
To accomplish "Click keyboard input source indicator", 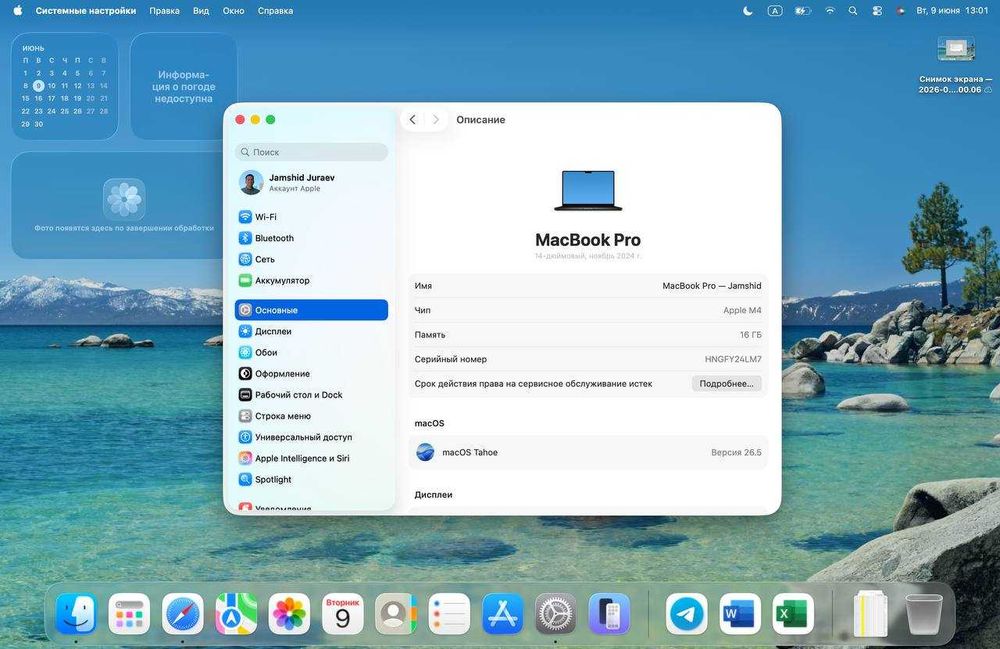I will pos(775,10).
